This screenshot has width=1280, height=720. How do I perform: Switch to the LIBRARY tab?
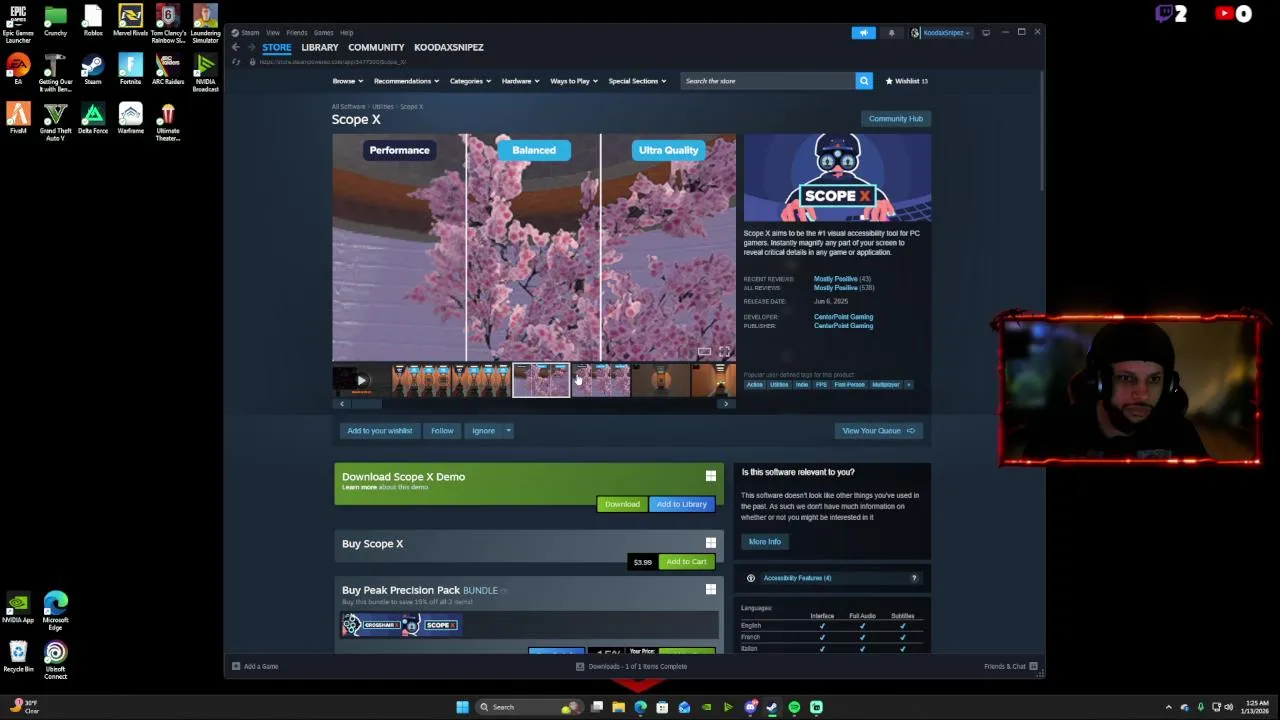coord(320,47)
